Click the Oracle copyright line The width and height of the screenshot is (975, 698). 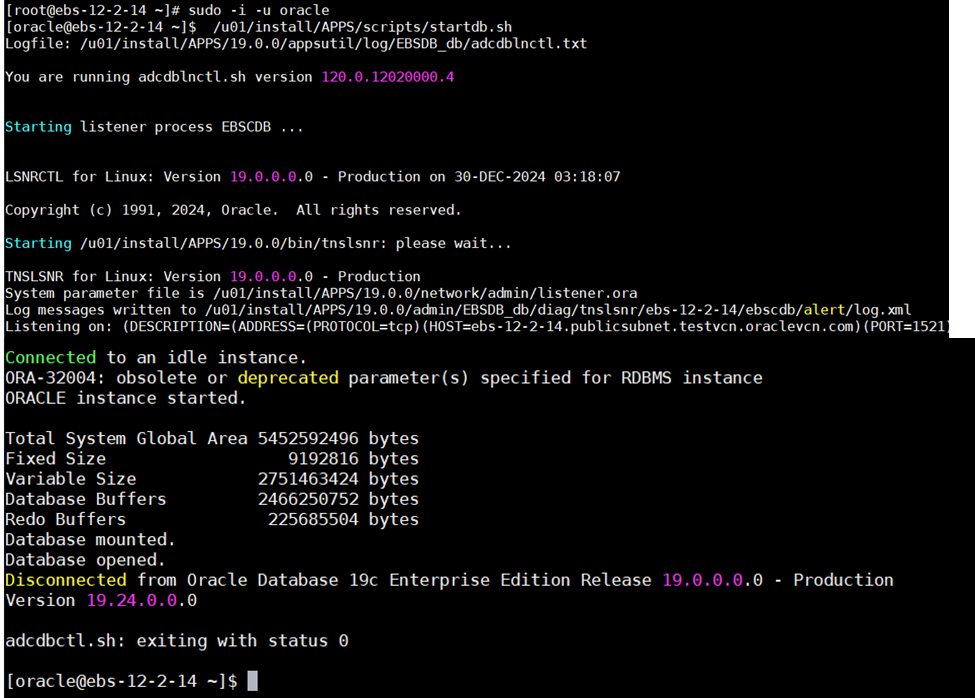233,210
